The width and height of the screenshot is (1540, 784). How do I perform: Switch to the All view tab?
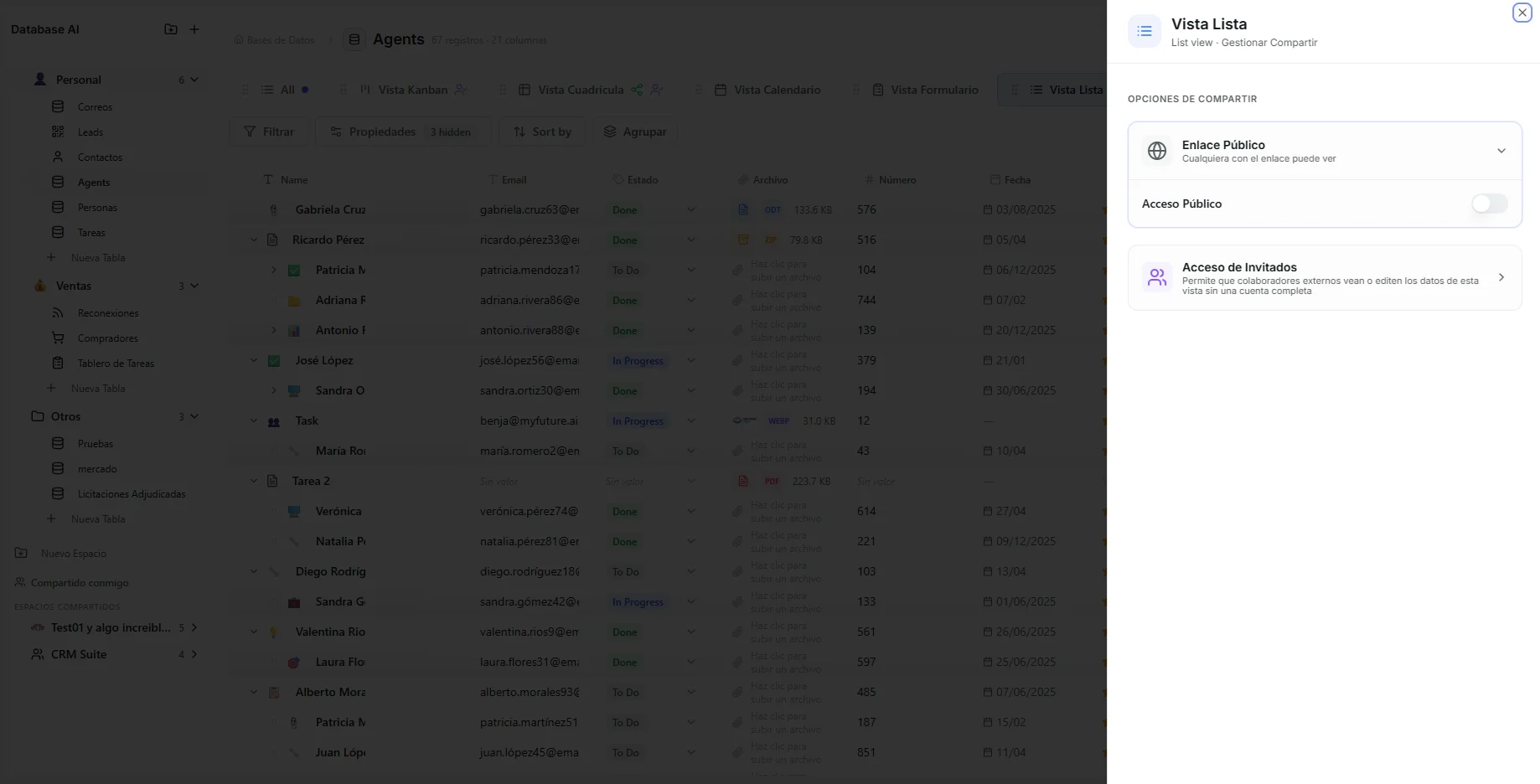coord(285,90)
